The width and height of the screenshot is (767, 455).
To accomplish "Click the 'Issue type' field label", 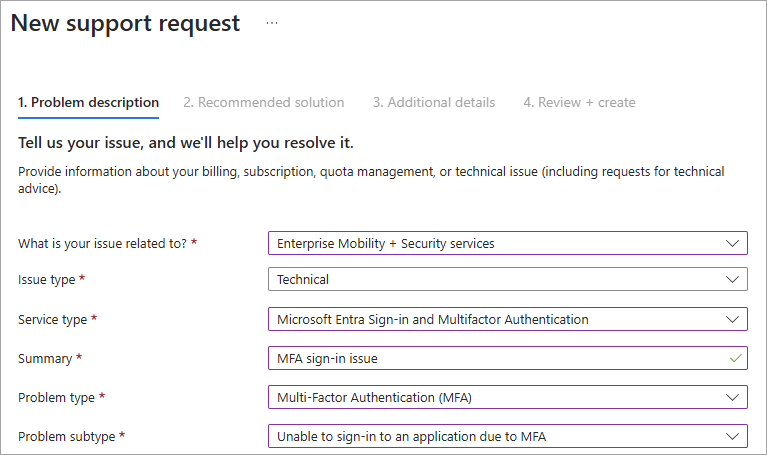I will click(x=46, y=279).
